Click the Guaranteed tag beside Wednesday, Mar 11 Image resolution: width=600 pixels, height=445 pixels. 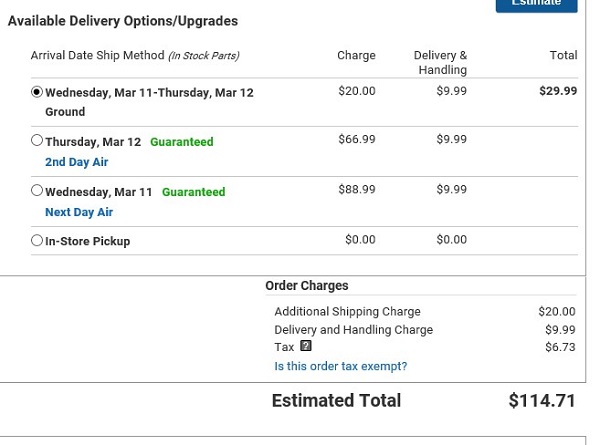point(193,192)
